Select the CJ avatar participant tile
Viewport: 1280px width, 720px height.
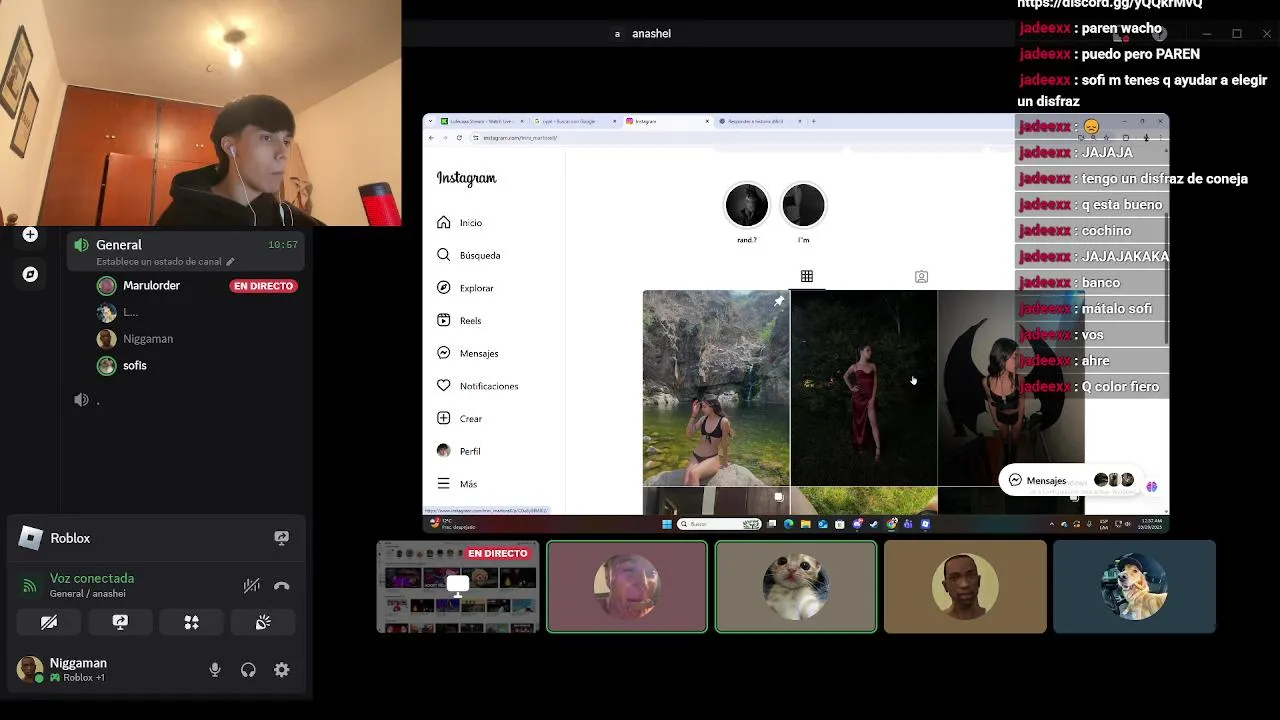pos(965,587)
